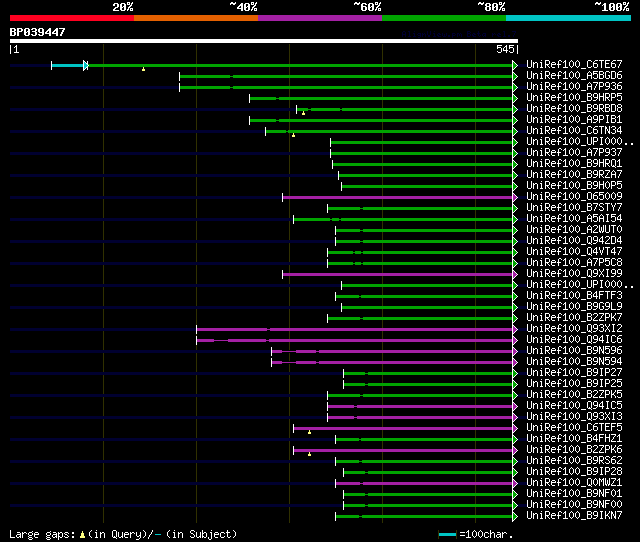This screenshot has width=640, height=542.
Task: Click the query end position label 545
Action: click(x=505, y=49)
